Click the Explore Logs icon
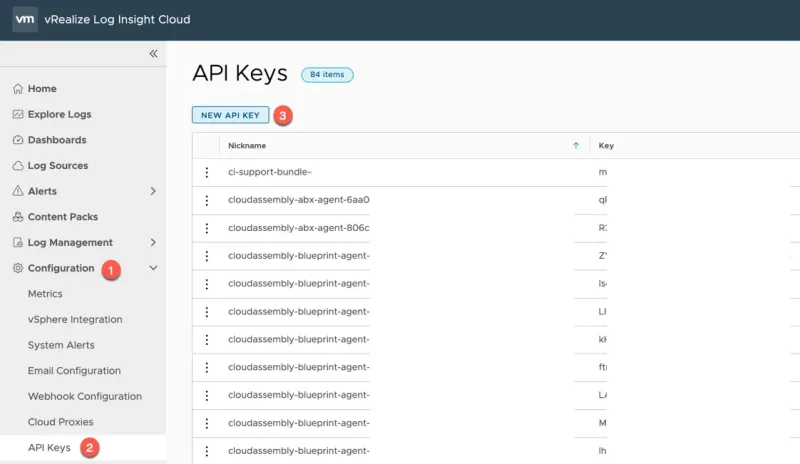 (18, 115)
